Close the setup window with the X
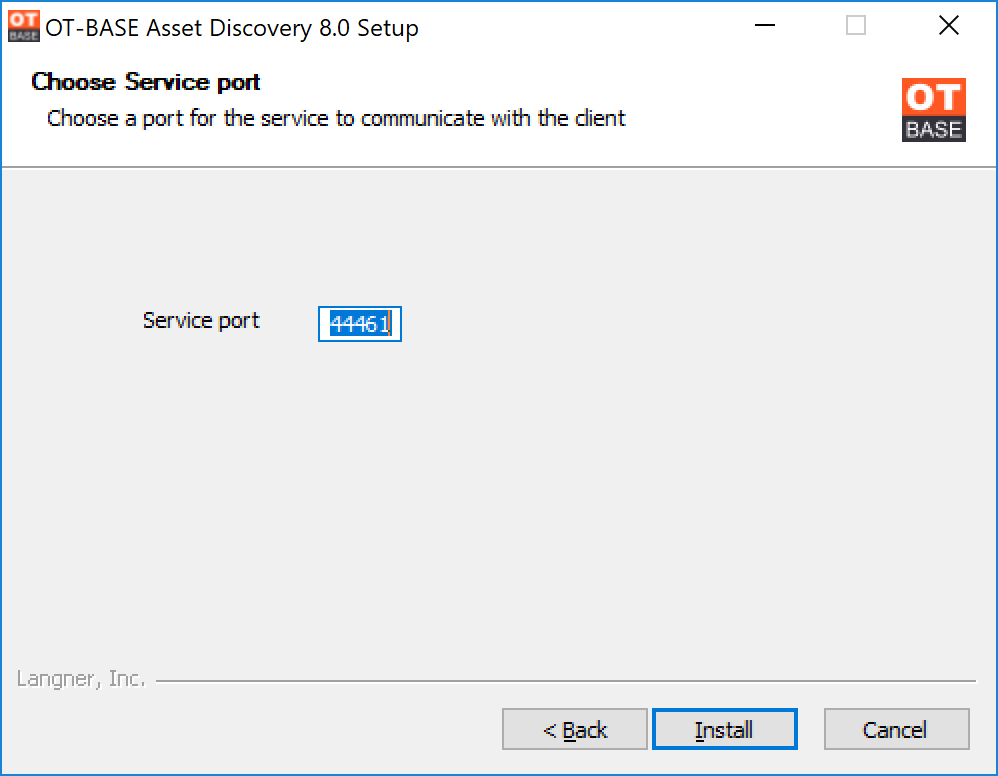The width and height of the screenshot is (998, 776). point(948,25)
